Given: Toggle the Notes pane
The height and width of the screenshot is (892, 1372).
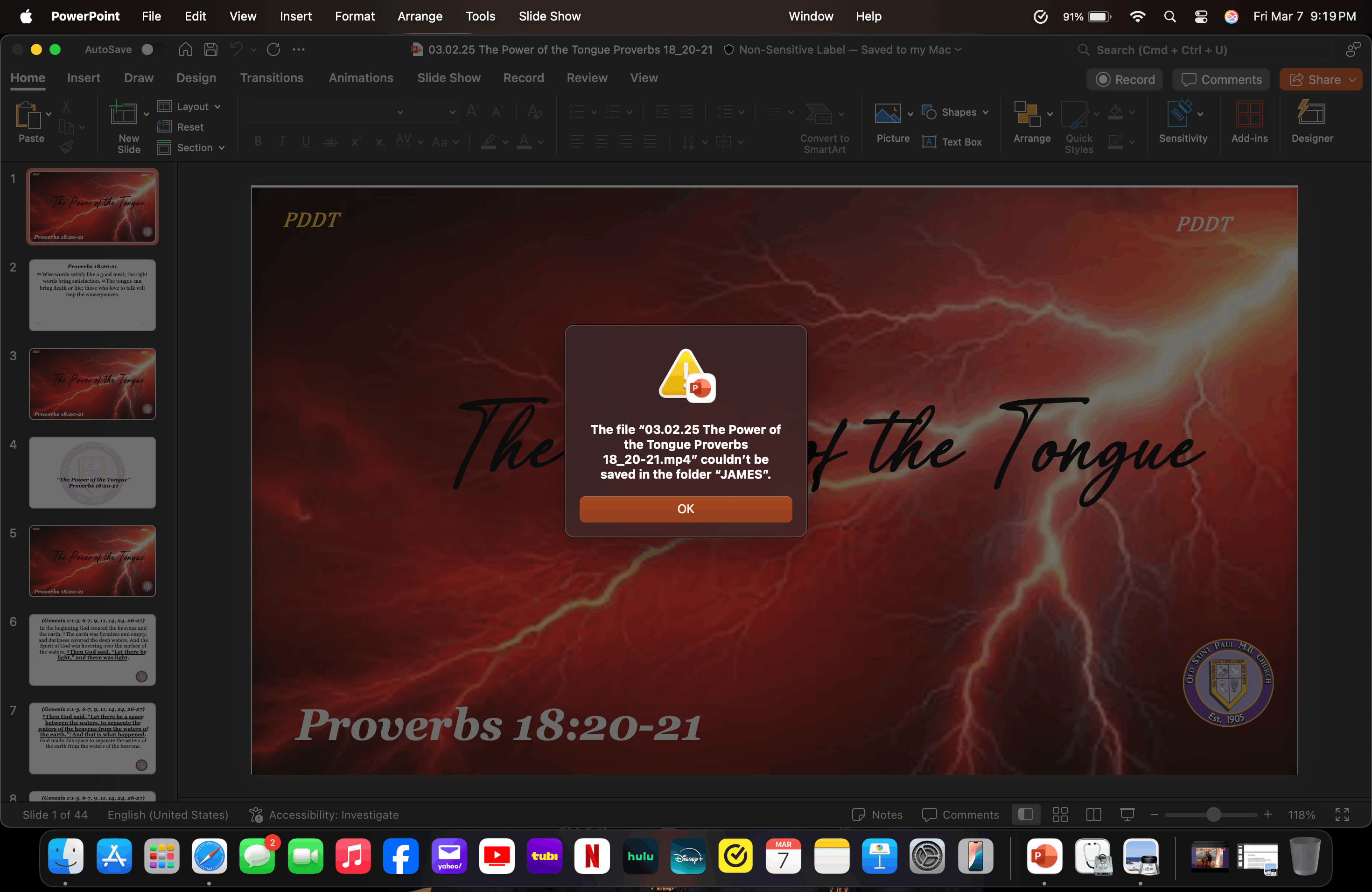Looking at the screenshot, I should tap(877, 814).
